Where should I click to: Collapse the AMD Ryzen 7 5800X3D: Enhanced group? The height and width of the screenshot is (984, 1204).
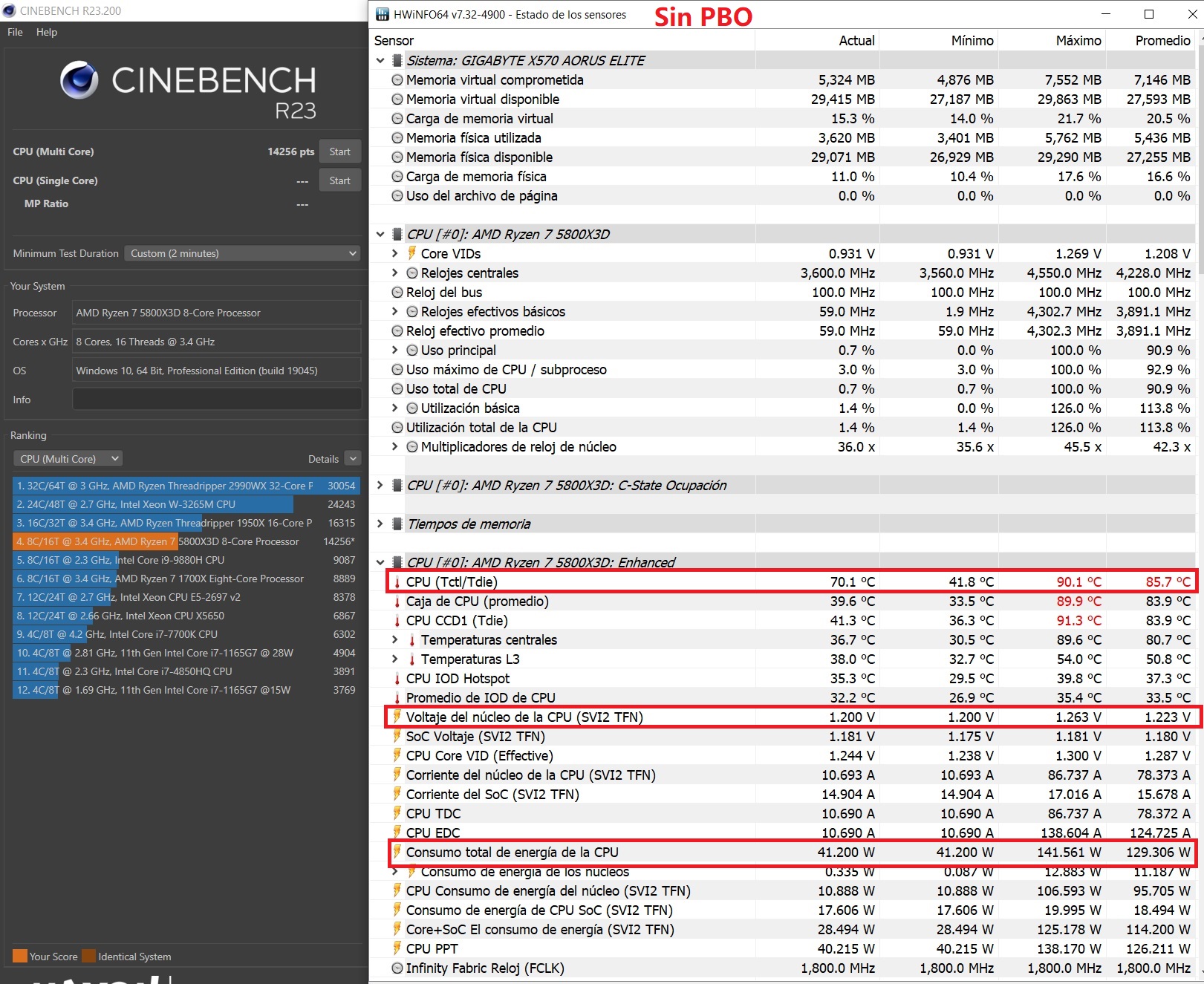coord(380,563)
